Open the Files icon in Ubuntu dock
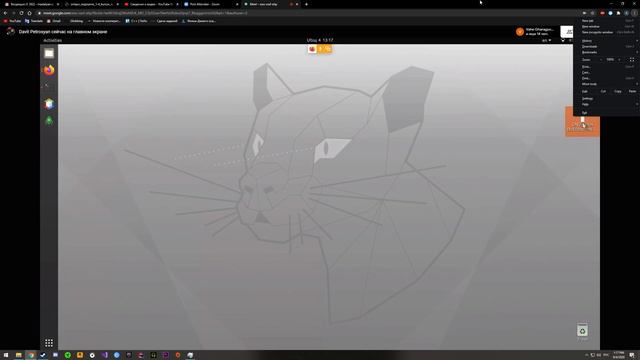 (49, 53)
